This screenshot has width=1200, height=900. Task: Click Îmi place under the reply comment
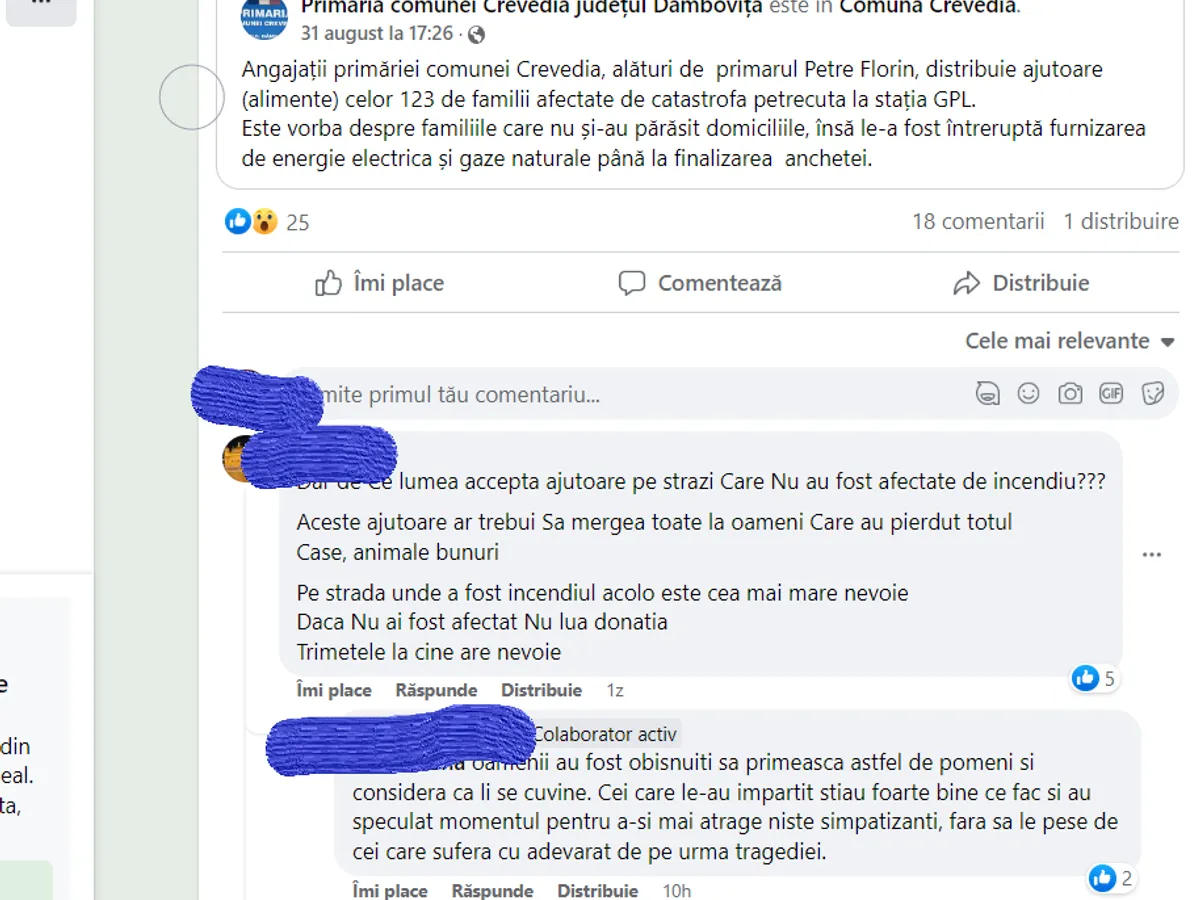[390, 889]
